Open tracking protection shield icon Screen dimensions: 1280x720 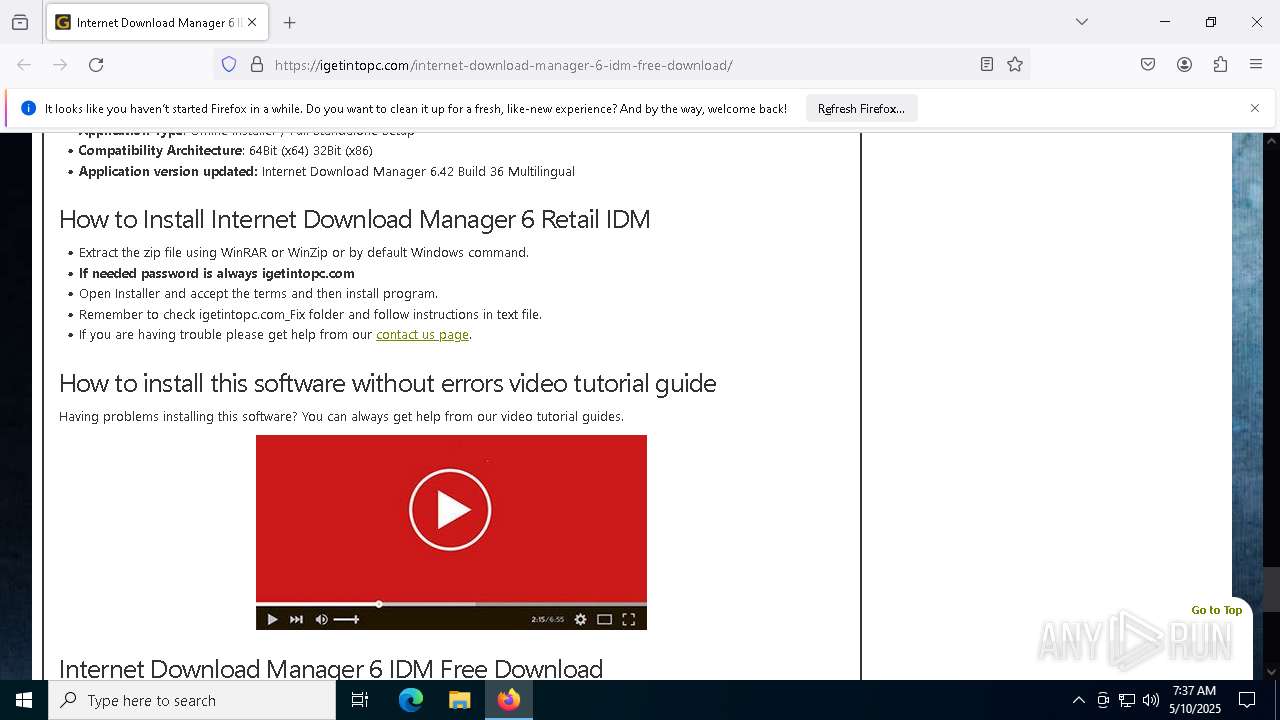coord(229,65)
